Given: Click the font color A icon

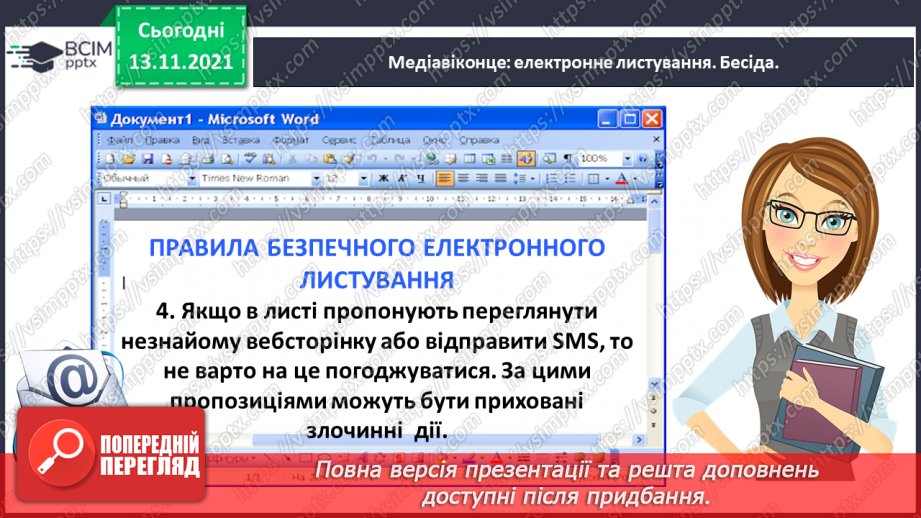Looking at the screenshot, I should pyautogui.click(x=622, y=180).
